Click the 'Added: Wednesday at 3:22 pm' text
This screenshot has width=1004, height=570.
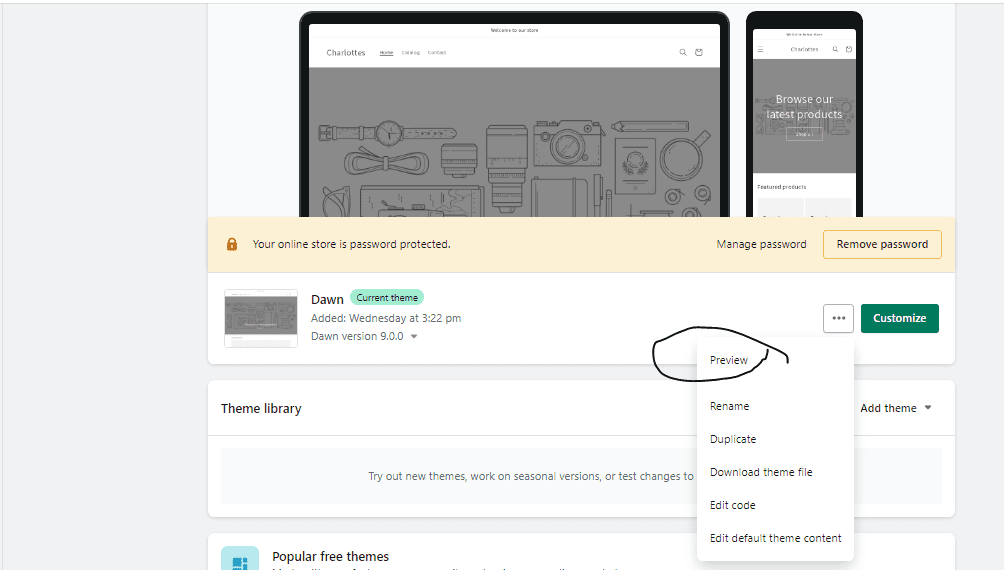tap(386, 318)
